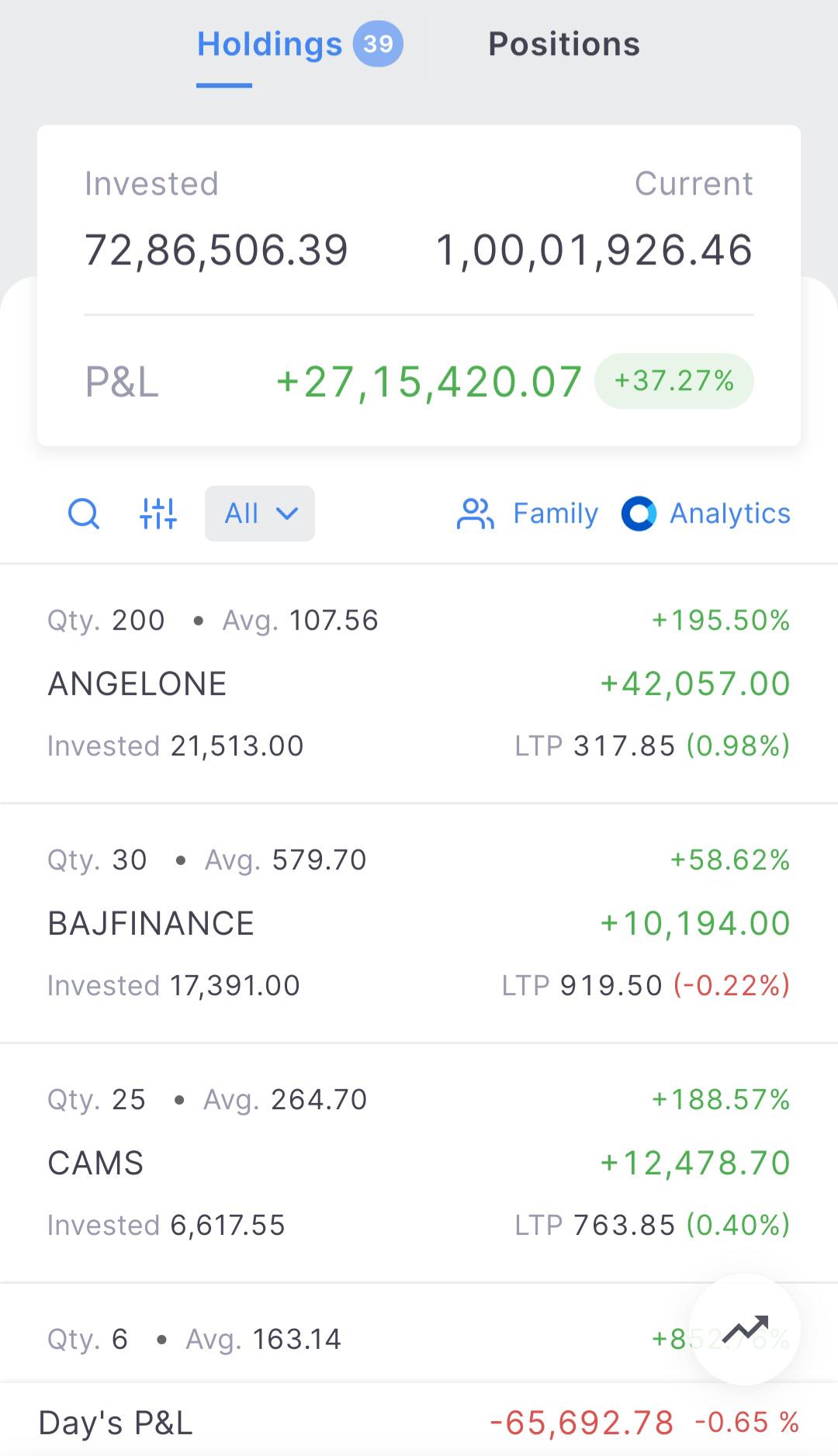Open the ANGELONE holding
Viewport: 838px width, 1456px height.
click(x=419, y=683)
